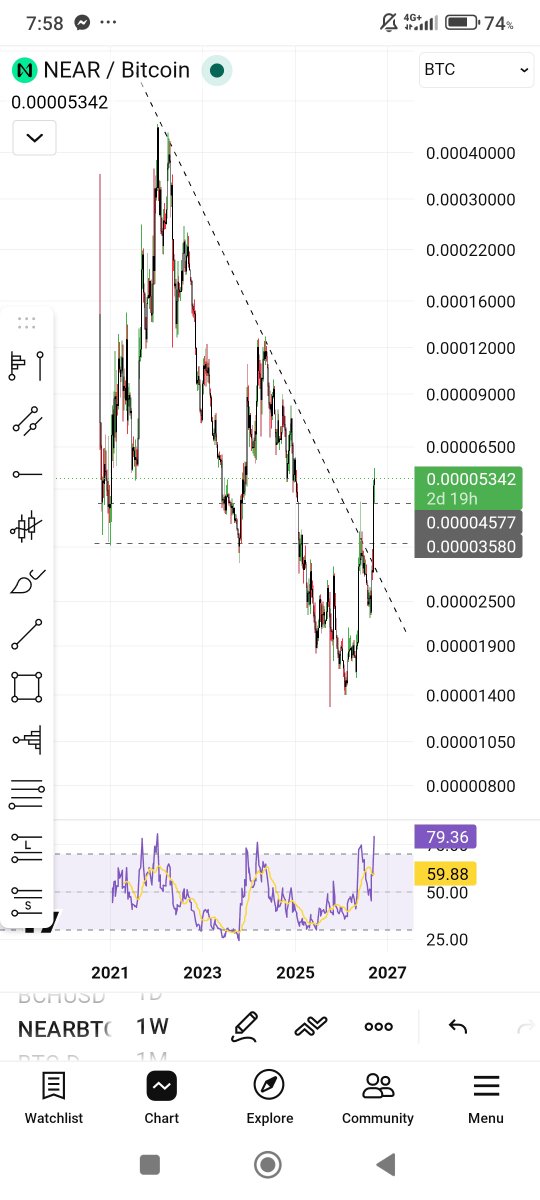Open the three-dots more options

tap(378, 1026)
